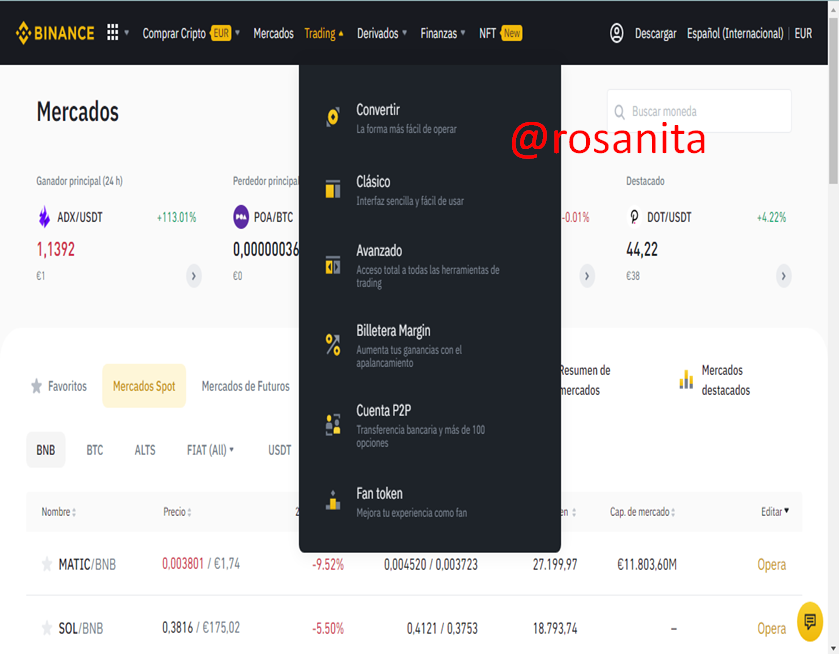Click arrow next to ADX/USDT card

coord(194,276)
